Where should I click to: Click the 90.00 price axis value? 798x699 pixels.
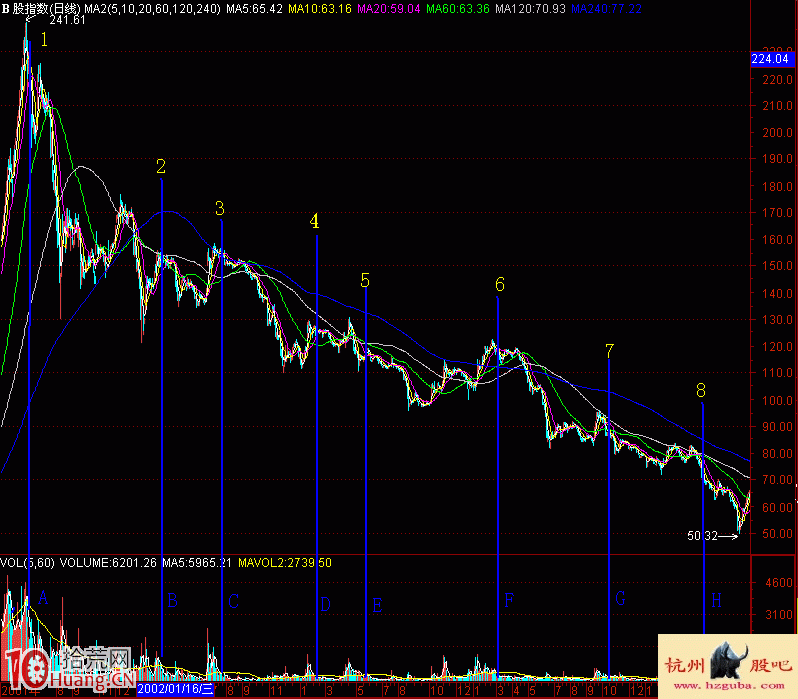(x=777, y=427)
